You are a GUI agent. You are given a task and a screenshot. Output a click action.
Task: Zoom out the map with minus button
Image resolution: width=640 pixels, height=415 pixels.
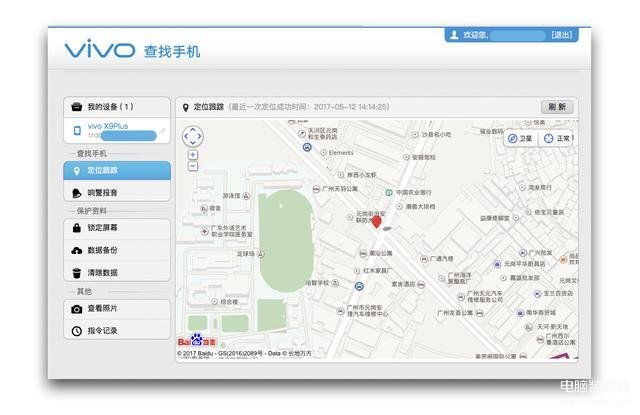click(193, 166)
